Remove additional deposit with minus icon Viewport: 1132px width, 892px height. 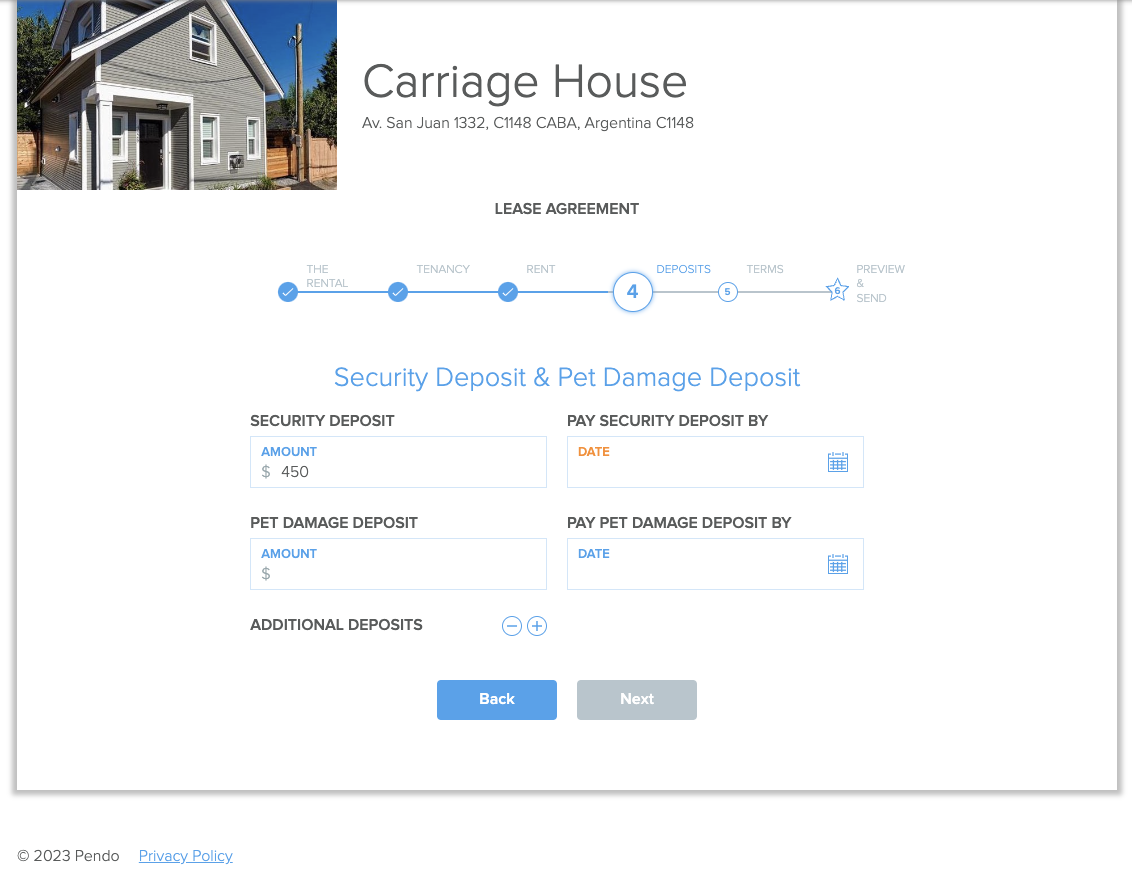coord(512,626)
